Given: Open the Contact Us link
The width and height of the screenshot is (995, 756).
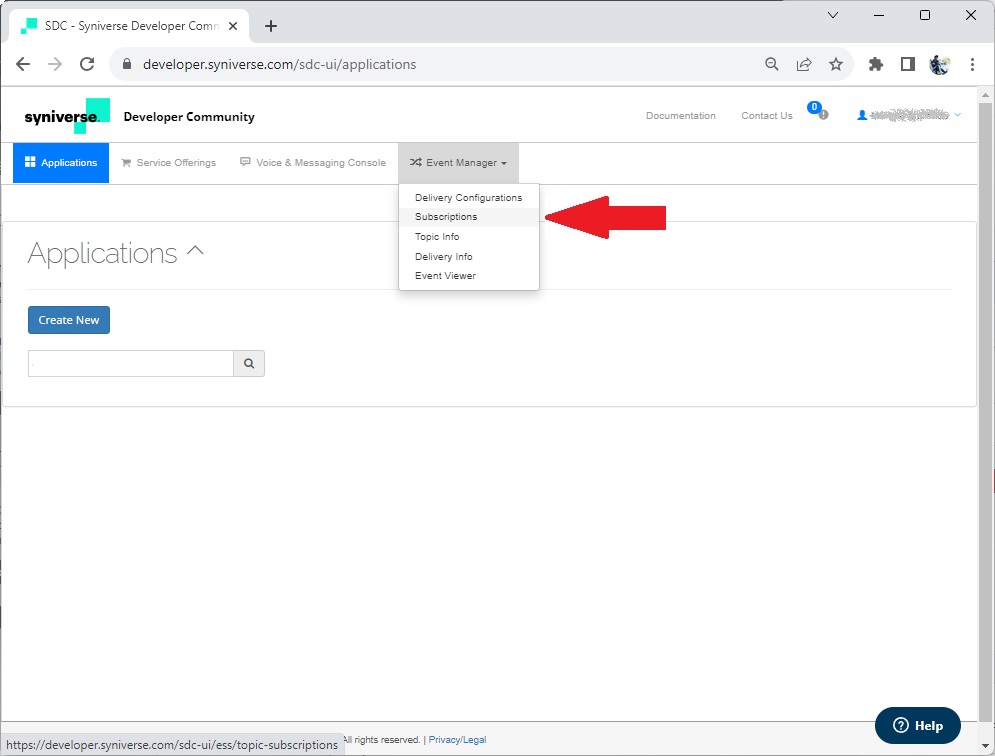Looking at the screenshot, I should click(x=767, y=116).
